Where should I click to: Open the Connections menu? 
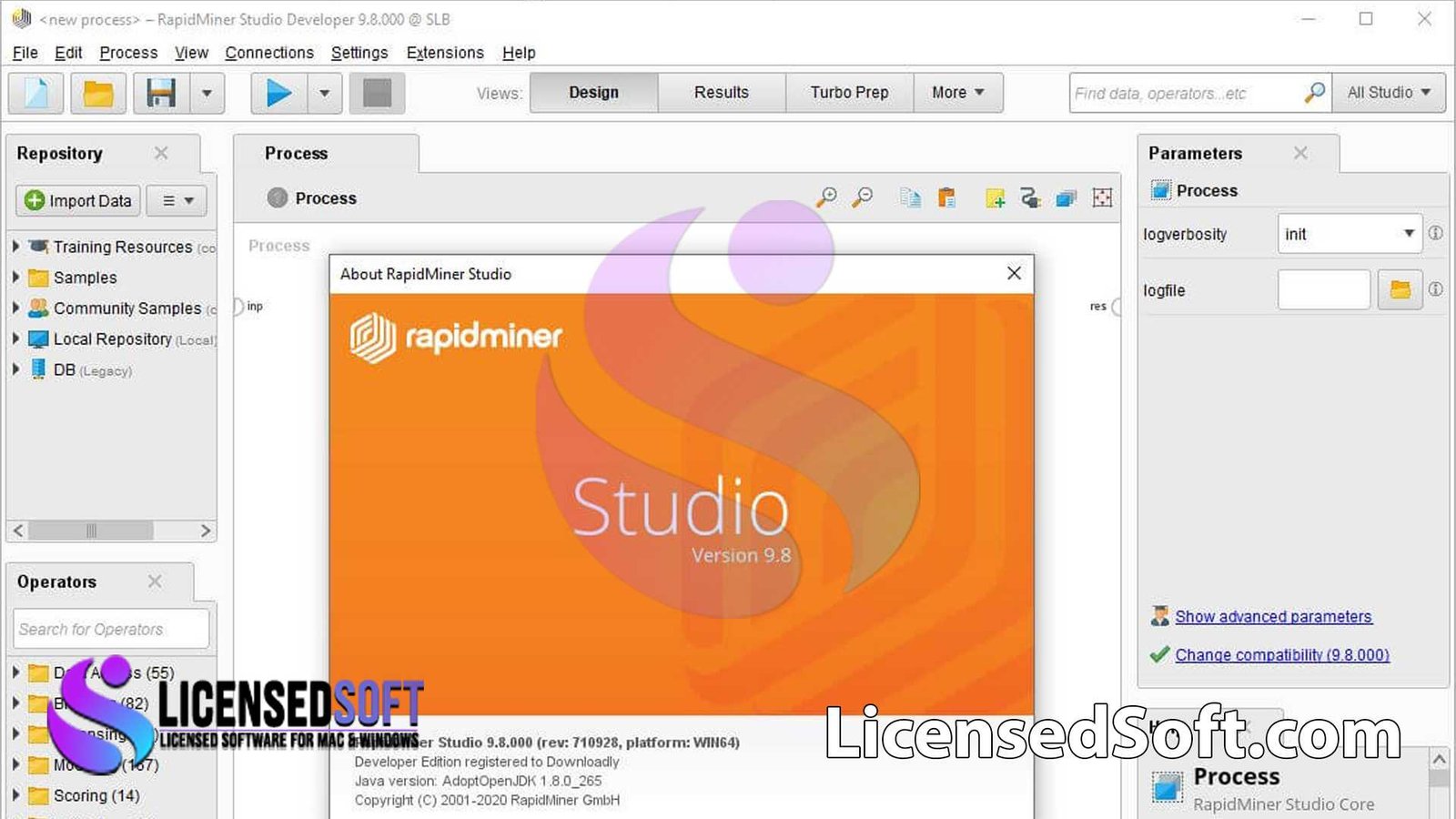tap(269, 53)
